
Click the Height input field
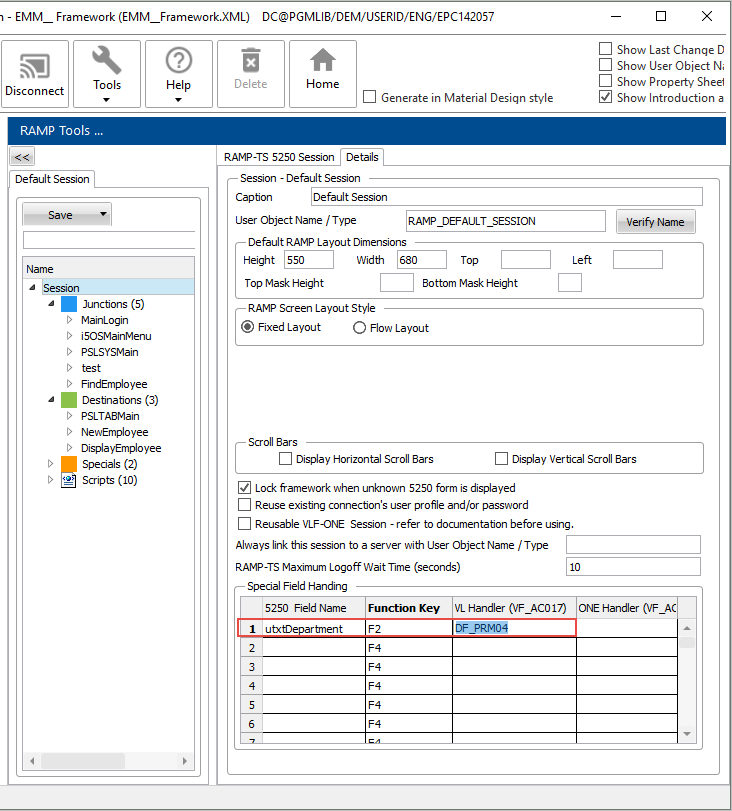click(x=309, y=260)
